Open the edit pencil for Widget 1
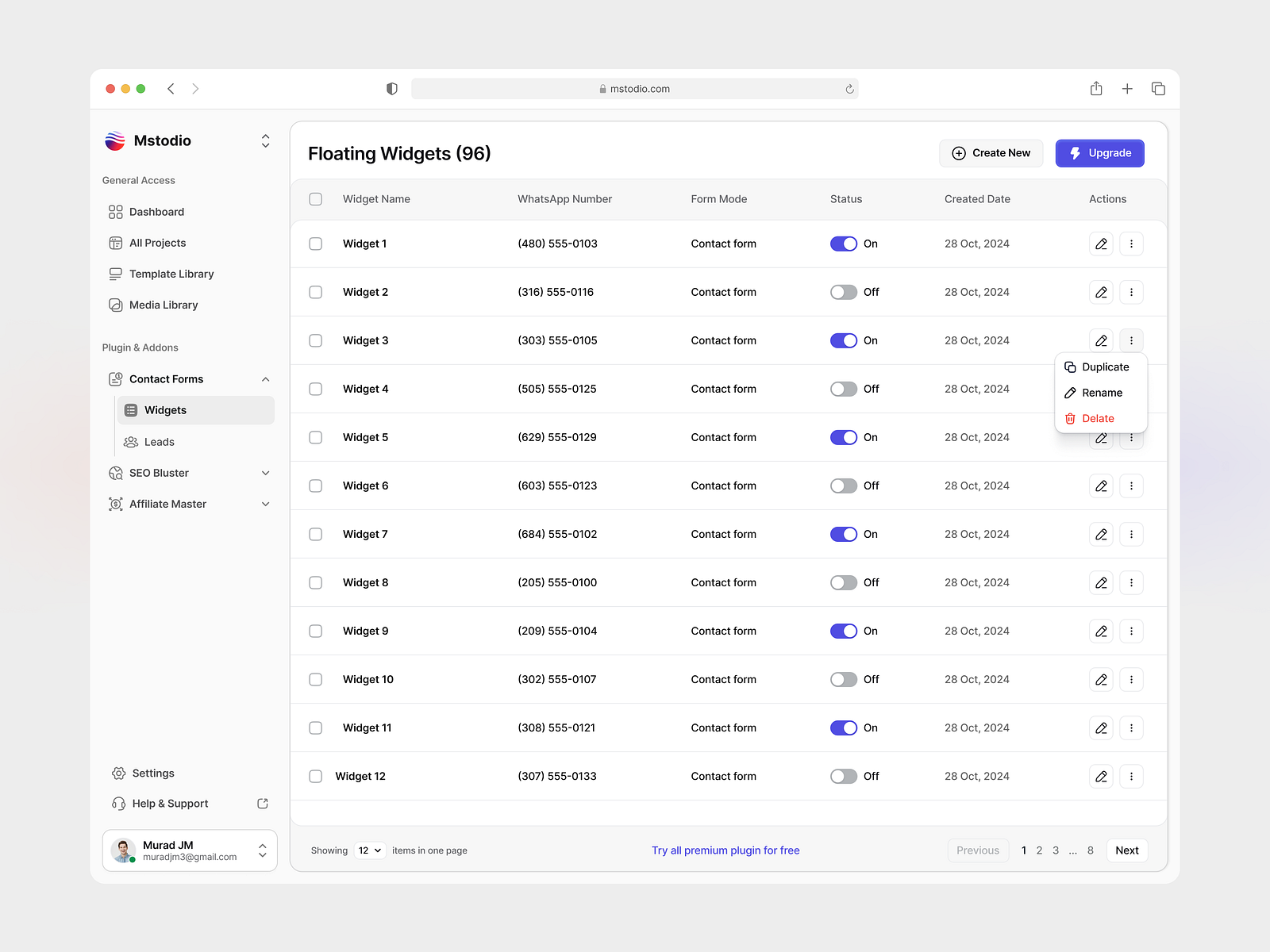This screenshot has height=952, width=1270. pos(1101,244)
